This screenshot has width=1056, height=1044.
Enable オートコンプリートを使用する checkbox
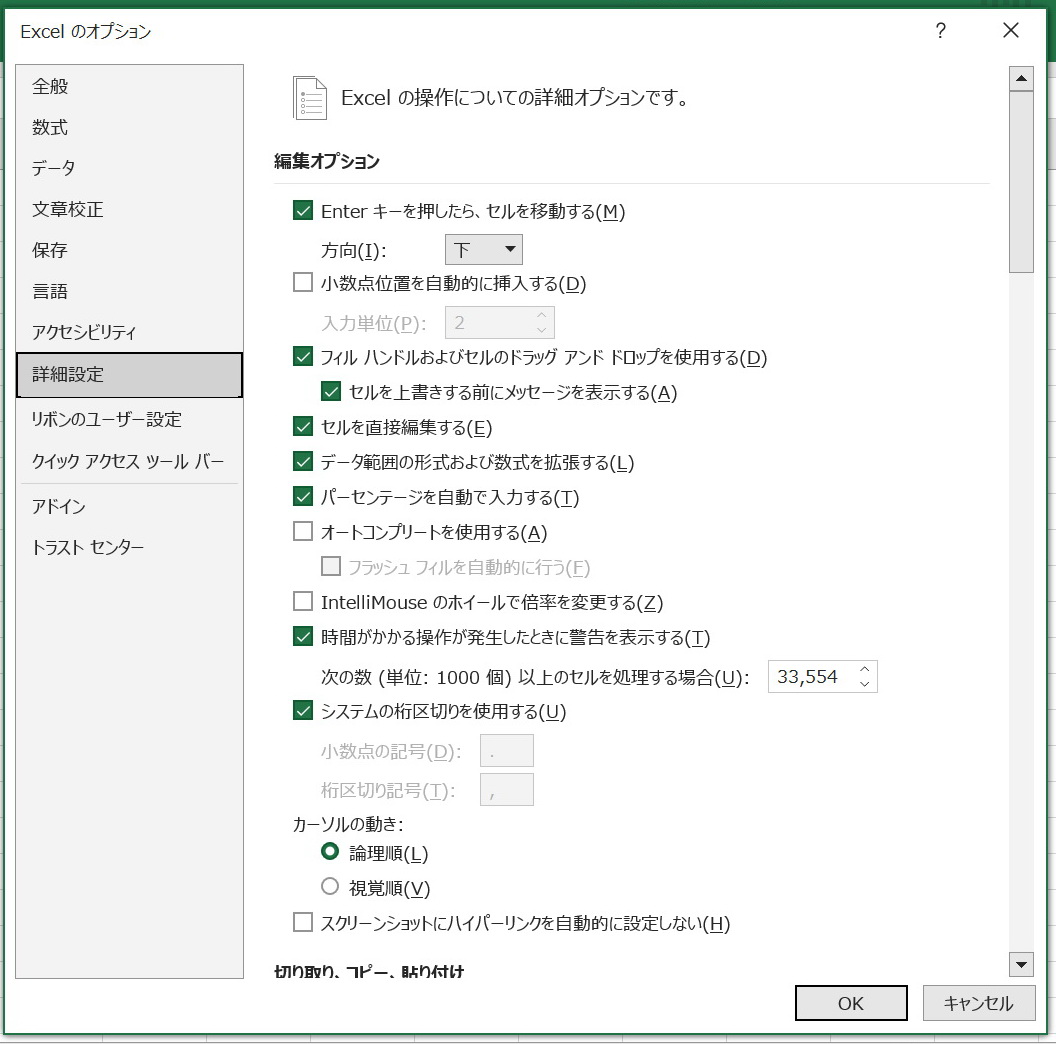pyautogui.click(x=303, y=532)
